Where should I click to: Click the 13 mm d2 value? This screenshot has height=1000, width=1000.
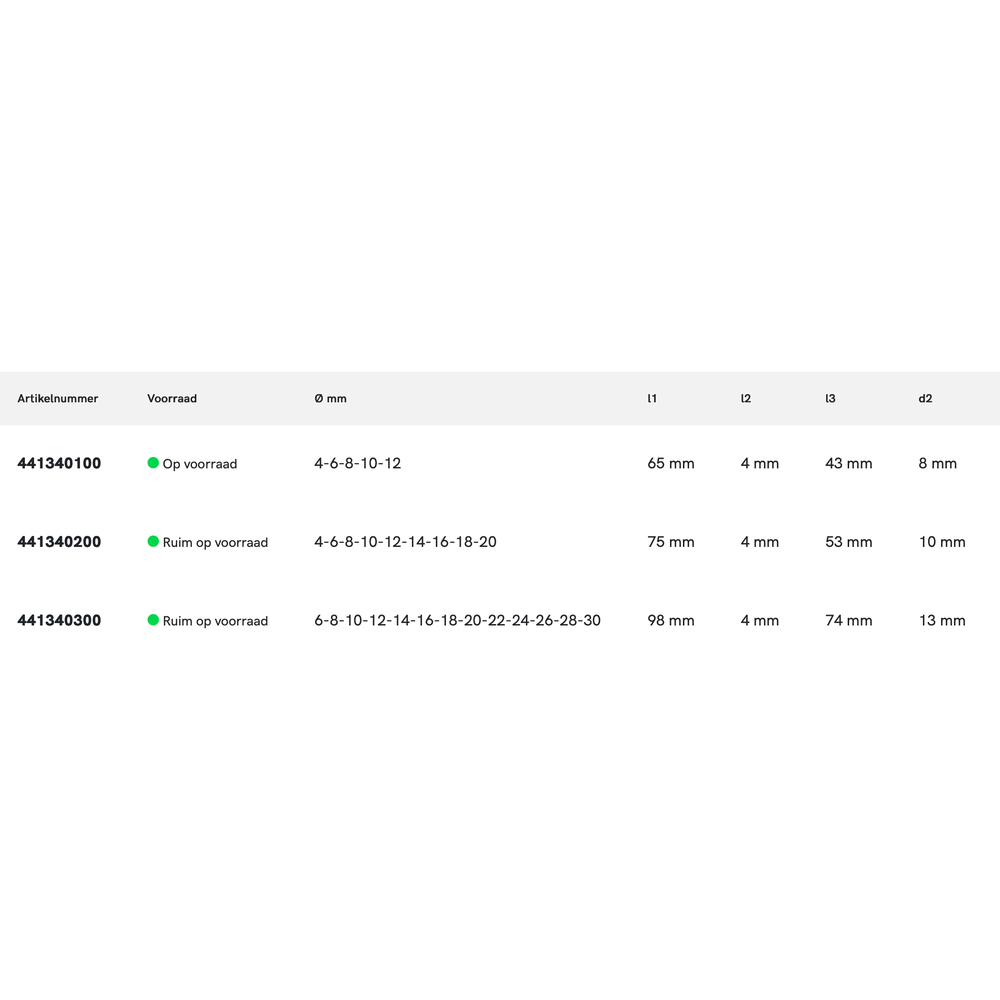pos(942,620)
